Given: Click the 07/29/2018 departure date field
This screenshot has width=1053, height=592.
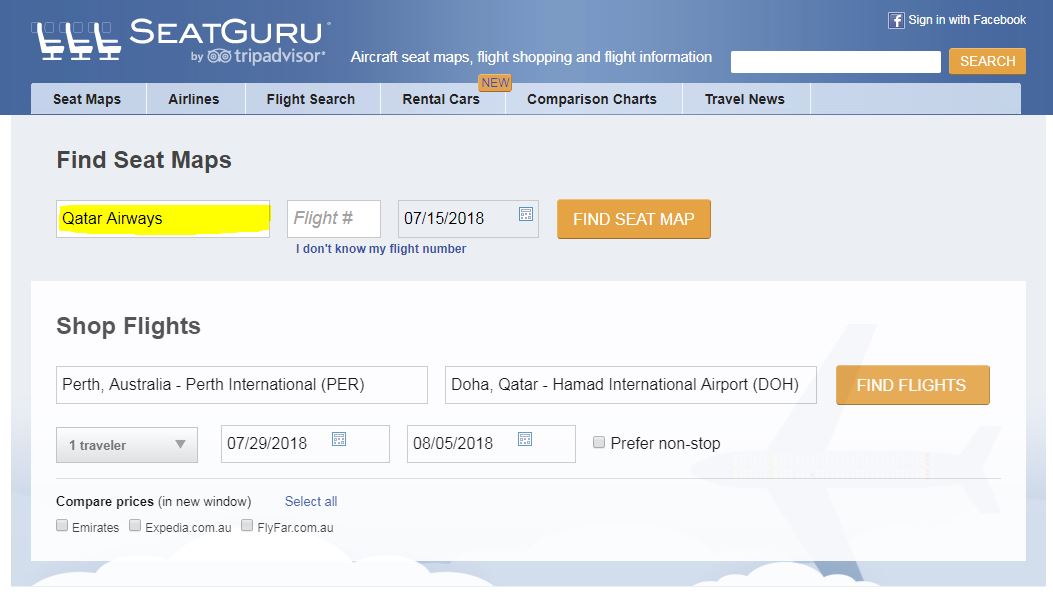Looking at the screenshot, I should [x=306, y=444].
